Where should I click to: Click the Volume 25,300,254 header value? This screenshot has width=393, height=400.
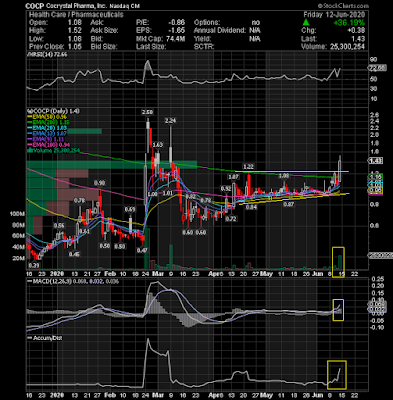pos(347,47)
